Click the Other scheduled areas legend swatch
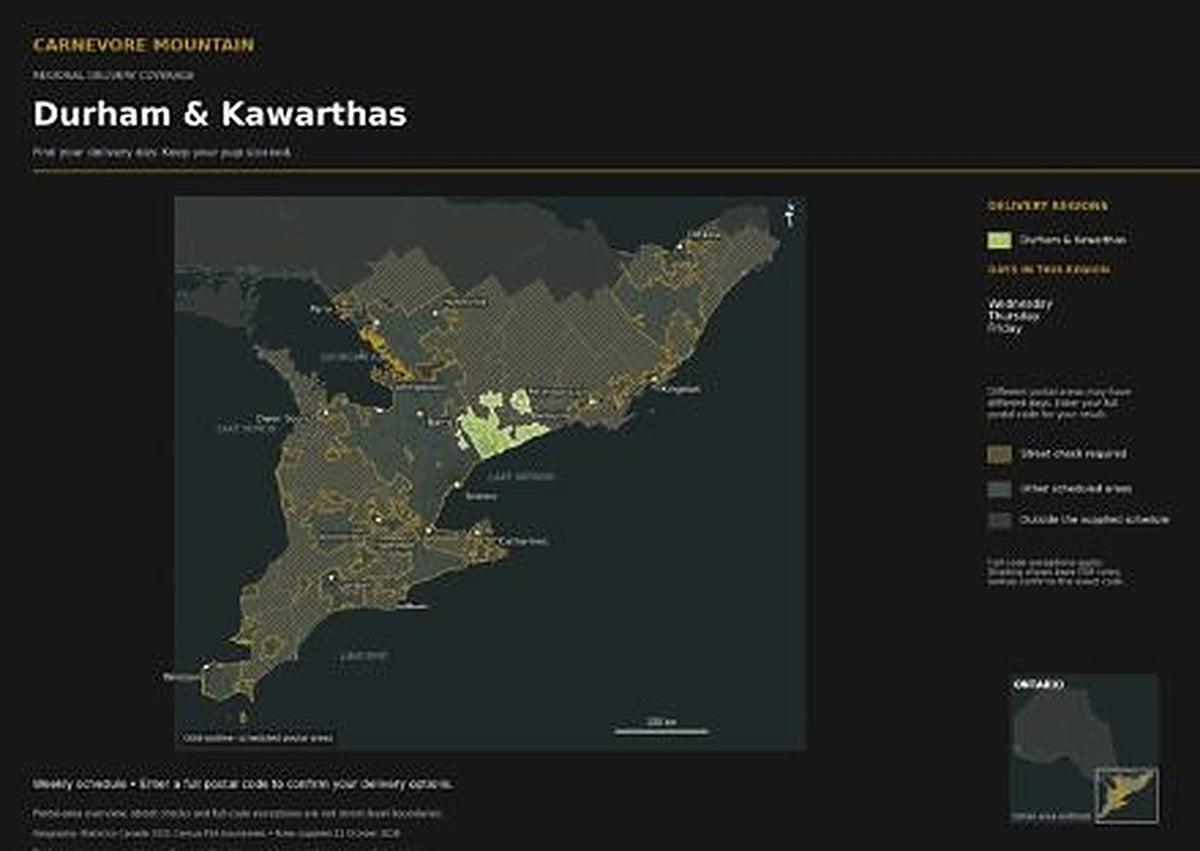The height and width of the screenshot is (851, 1200). click(999, 489)
